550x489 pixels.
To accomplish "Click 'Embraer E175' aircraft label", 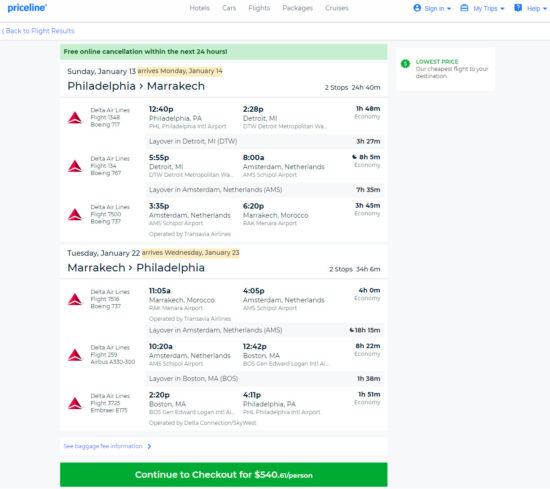I will tap(109, 410).
